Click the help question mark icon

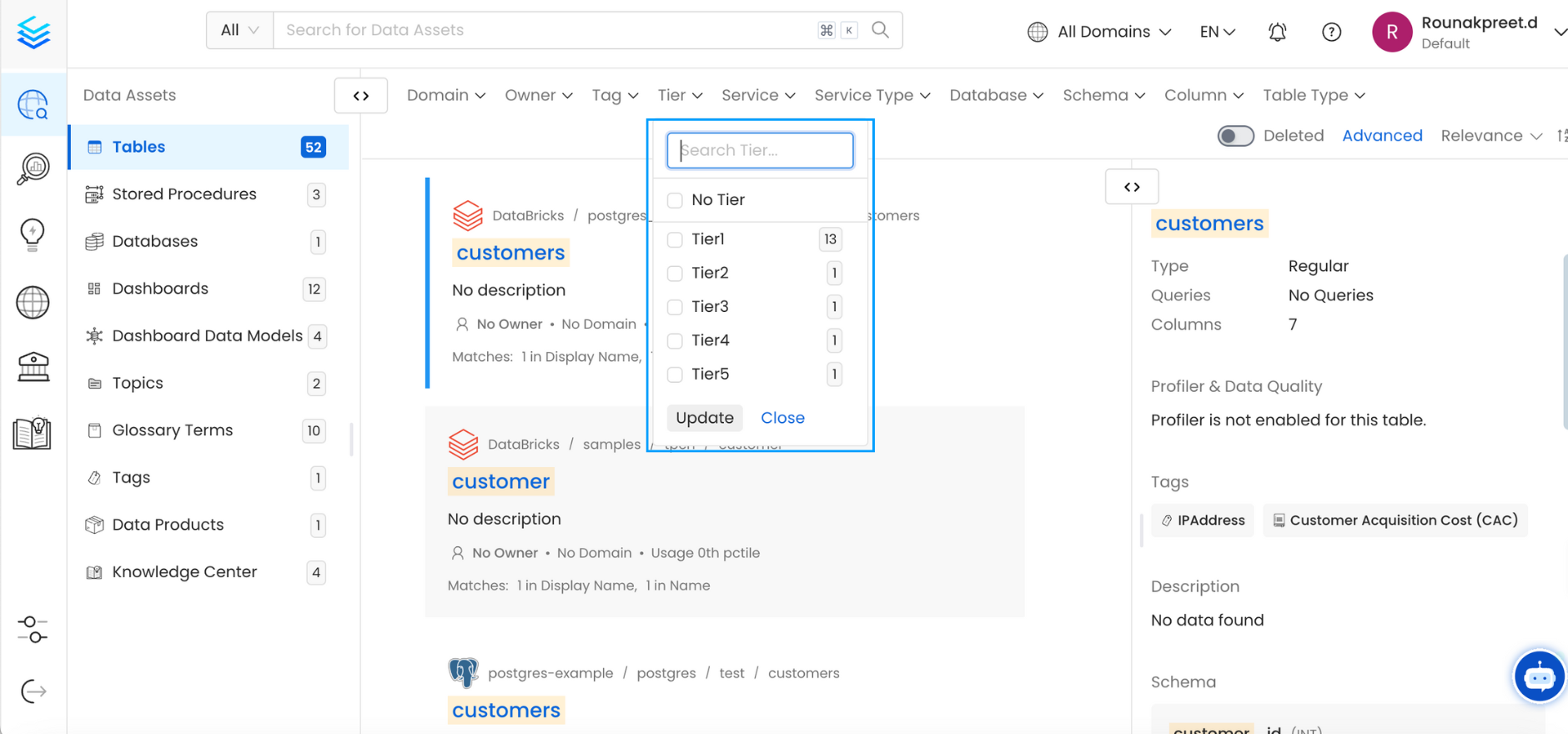point(1331,32)
